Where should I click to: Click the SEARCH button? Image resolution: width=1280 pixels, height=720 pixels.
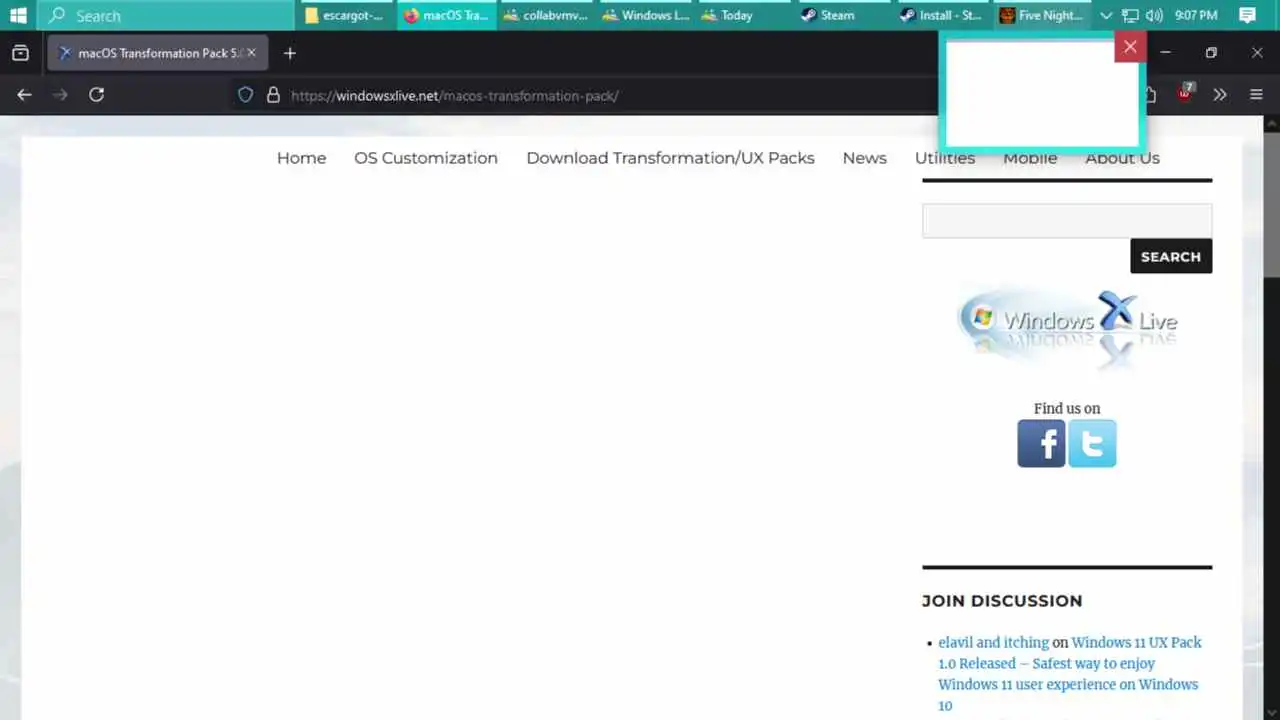click(x=1171, y=256)
